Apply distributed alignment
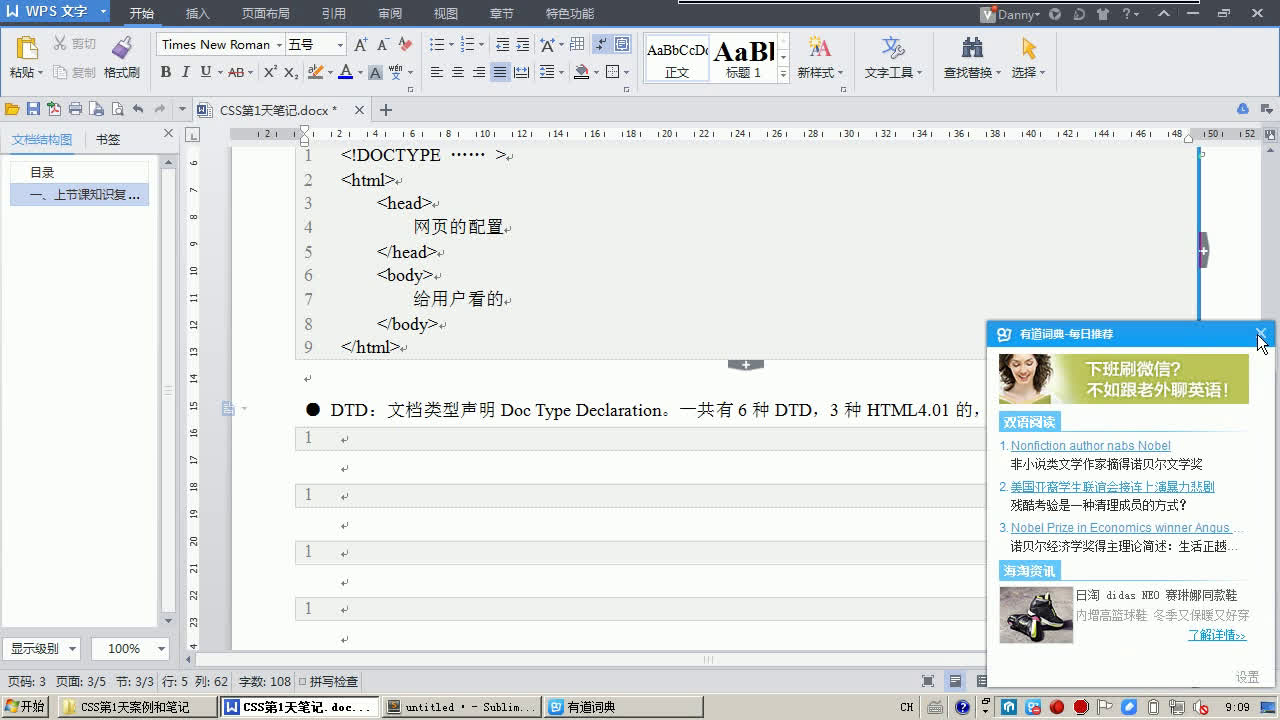 [x=521, y=72]
